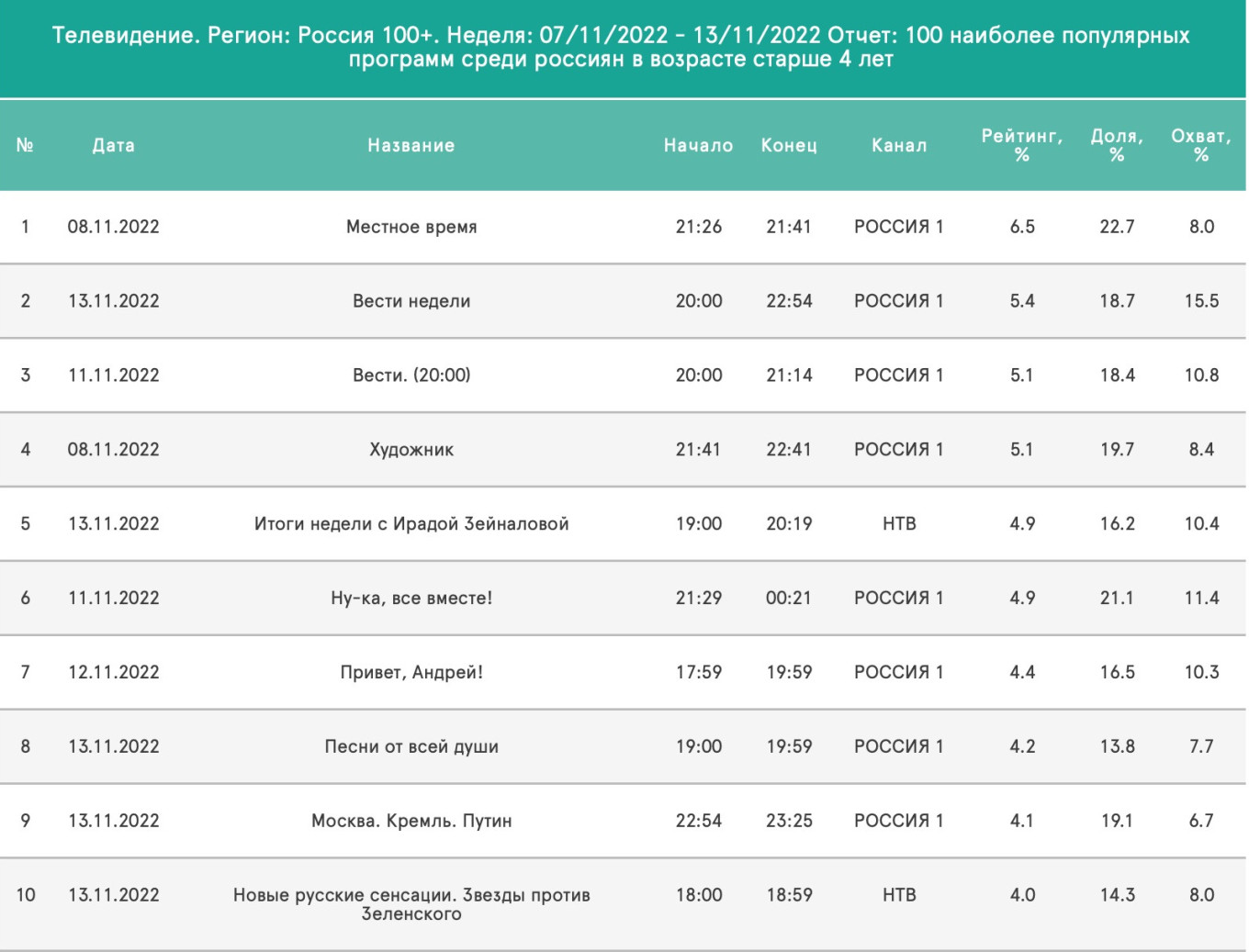Select the program name Москва. Кремль. Путин
Image resolution: width=1249 pixels, height=952 pixels.
tap(411, 821)
